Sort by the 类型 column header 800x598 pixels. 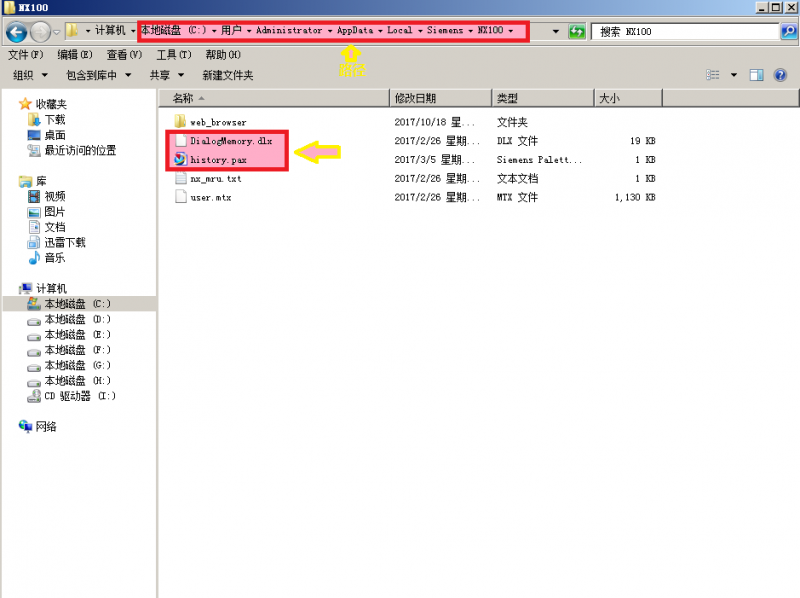(543, 98)
